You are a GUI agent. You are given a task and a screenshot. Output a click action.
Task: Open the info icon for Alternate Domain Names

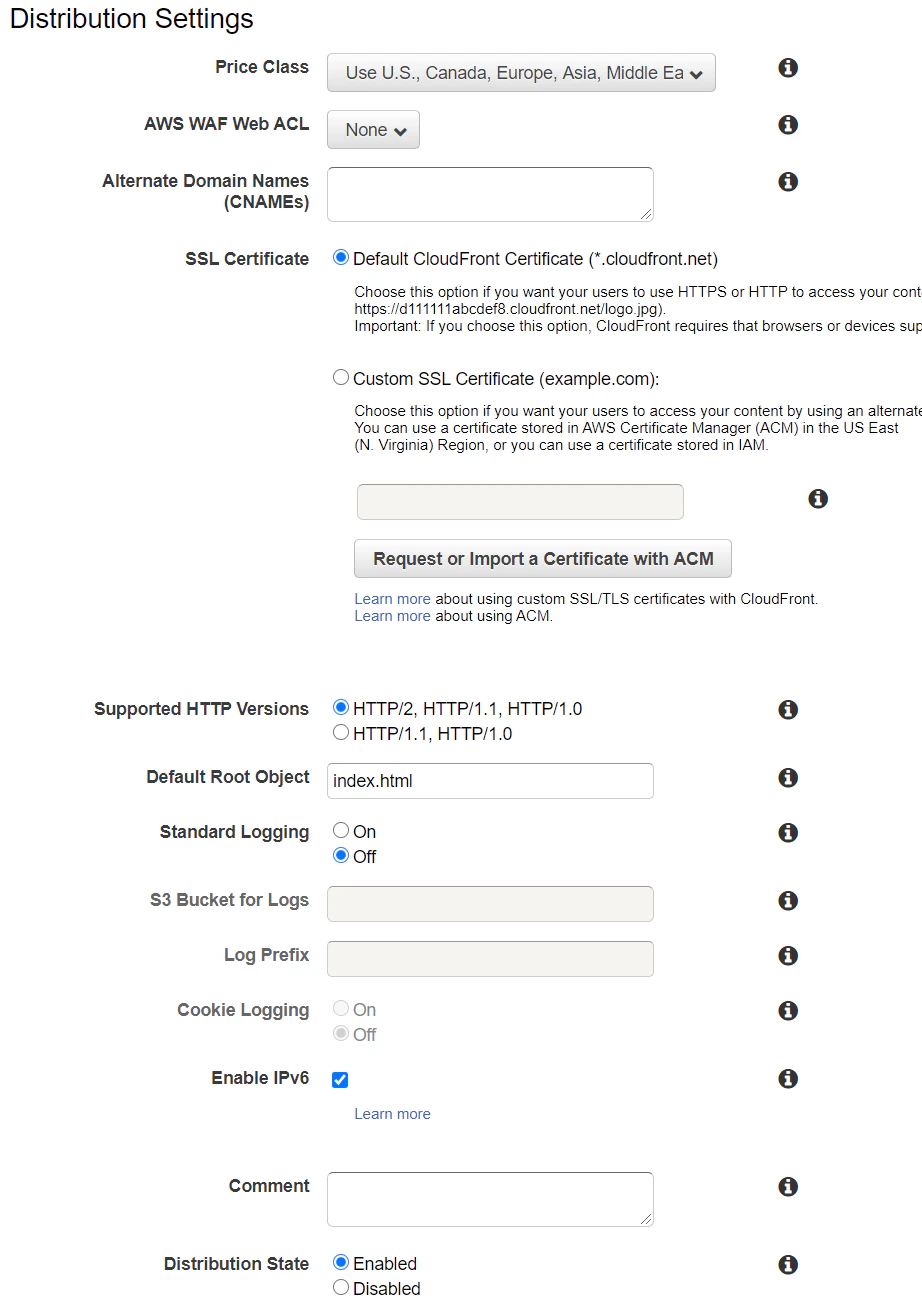tap(788, 182)
